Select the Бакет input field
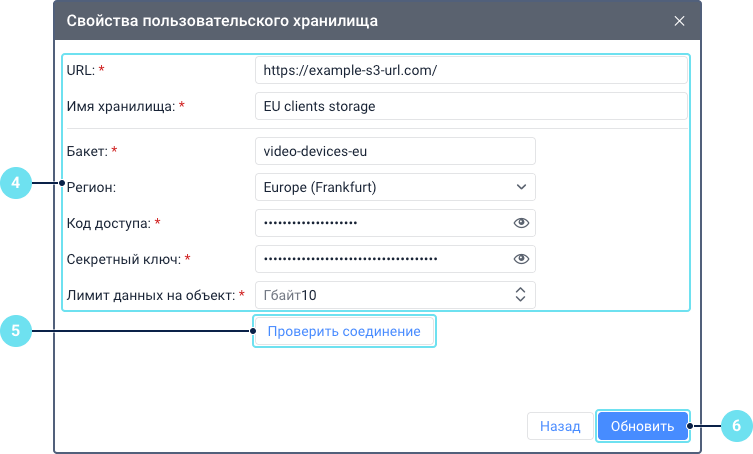This screenshot has height=454, width=753. click(x=395, y=151)
